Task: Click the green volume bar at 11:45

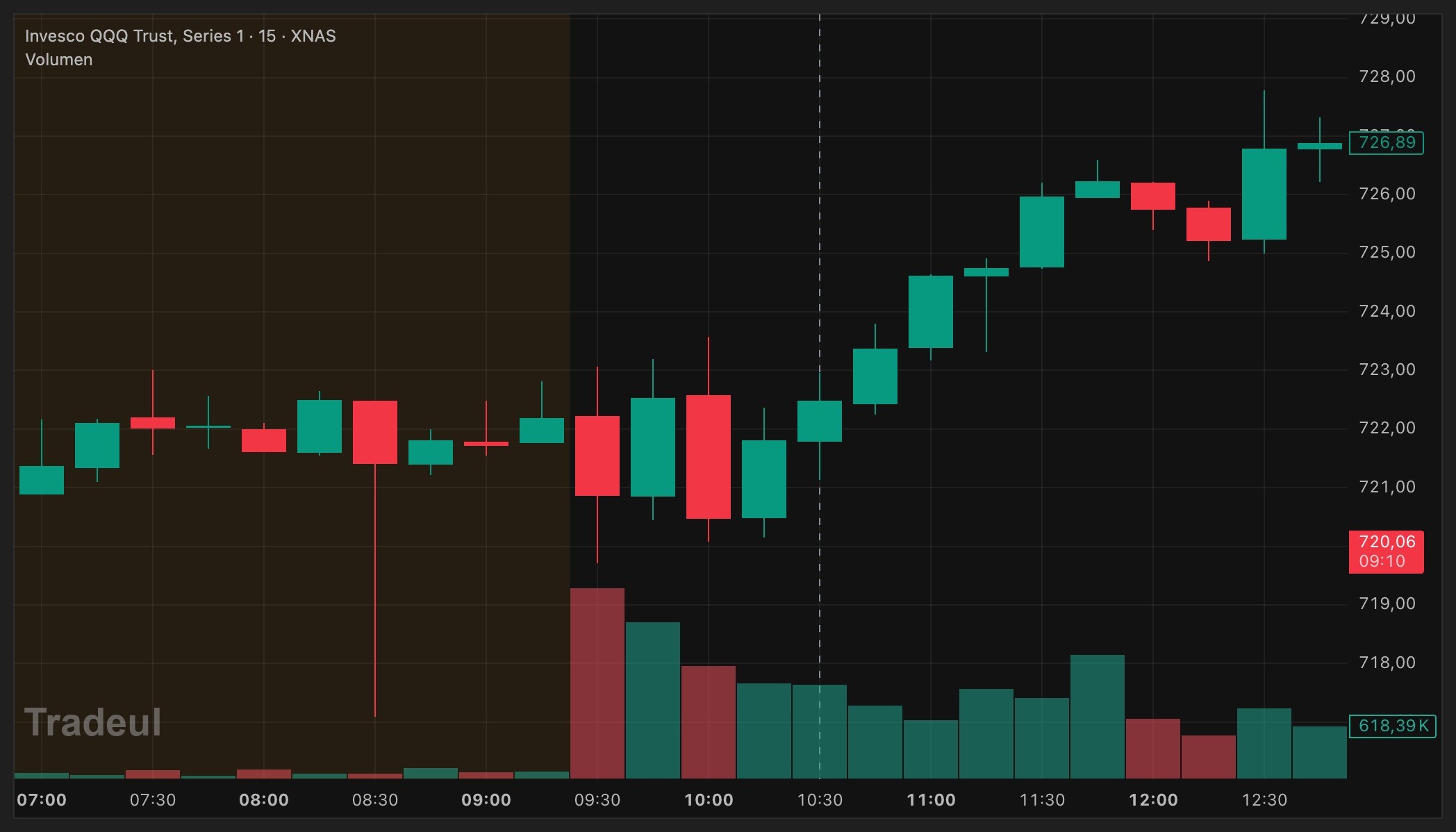Action: (x=1098, y=717)
